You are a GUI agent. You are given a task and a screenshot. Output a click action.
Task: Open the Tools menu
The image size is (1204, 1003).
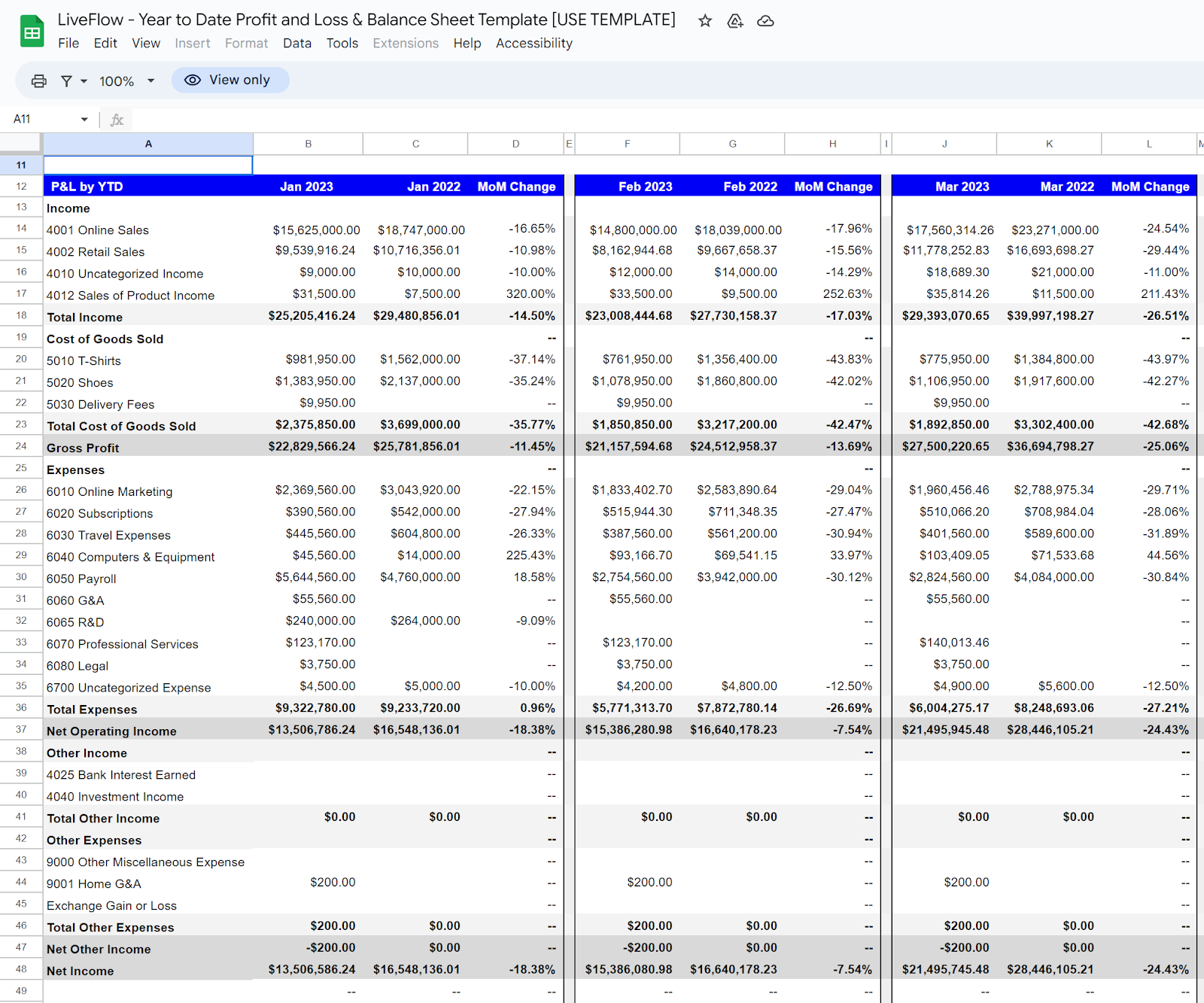pos(342,43)
